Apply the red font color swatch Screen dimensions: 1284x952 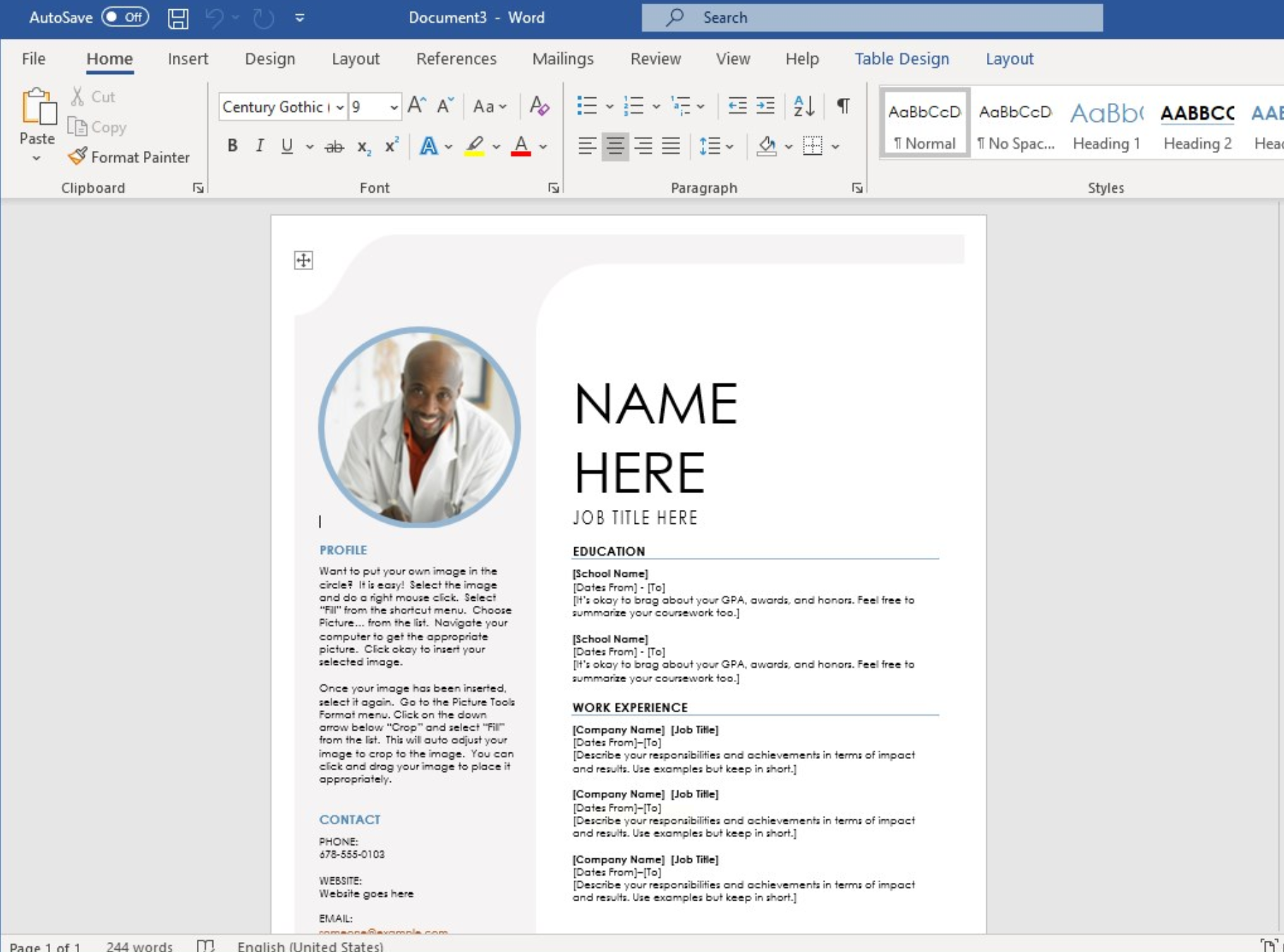[x=521, y=147]
